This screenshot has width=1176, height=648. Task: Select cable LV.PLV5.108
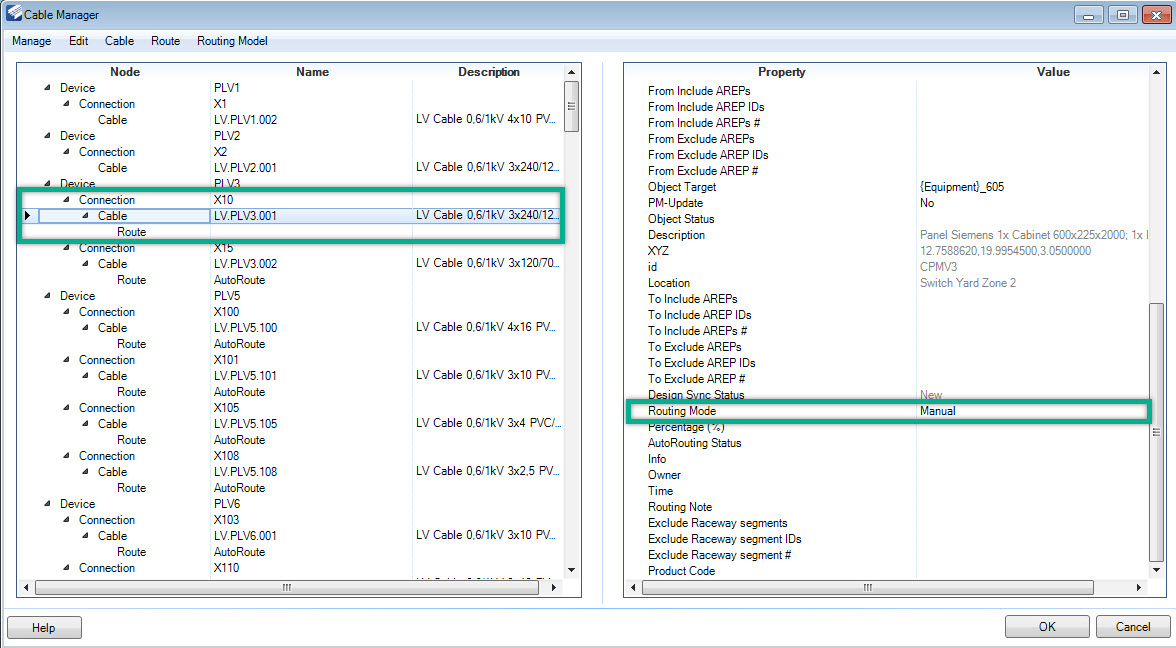(245, 472)
